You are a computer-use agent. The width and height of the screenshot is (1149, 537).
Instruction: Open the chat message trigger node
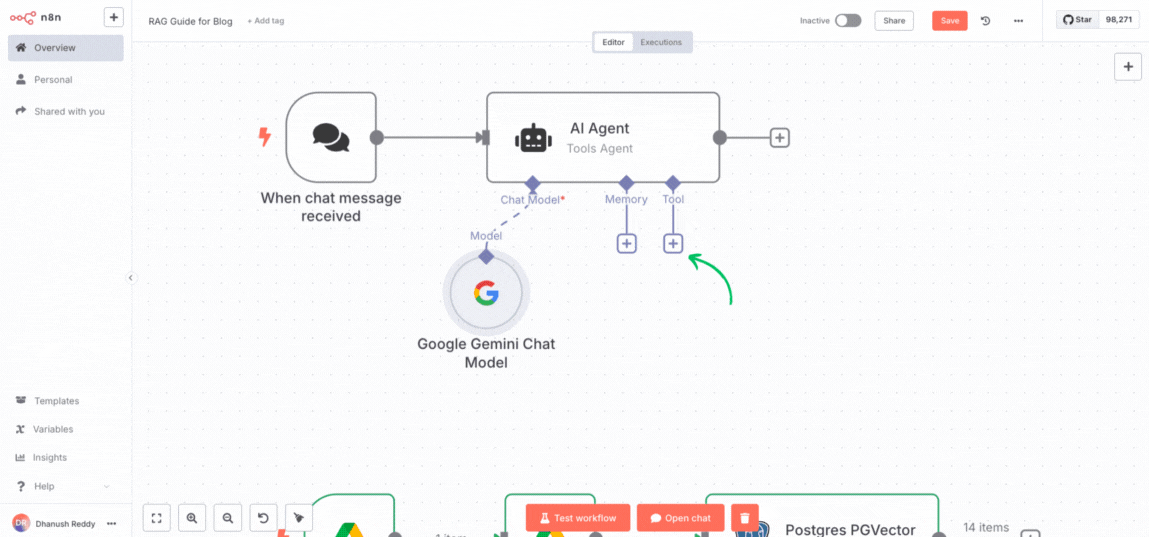coord(331,137)
